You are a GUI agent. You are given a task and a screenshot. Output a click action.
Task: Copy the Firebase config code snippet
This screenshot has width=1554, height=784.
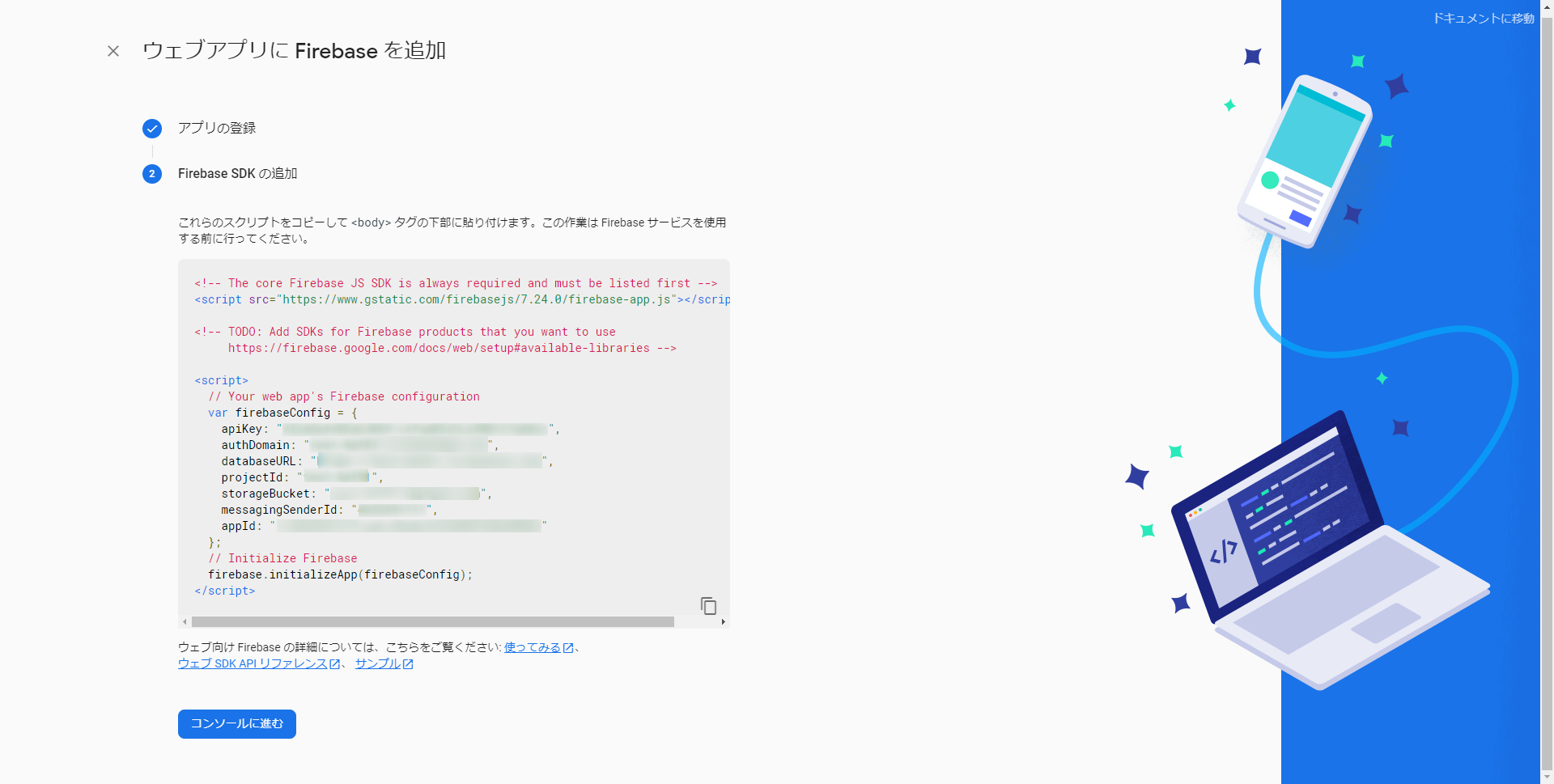coord(708,605)
